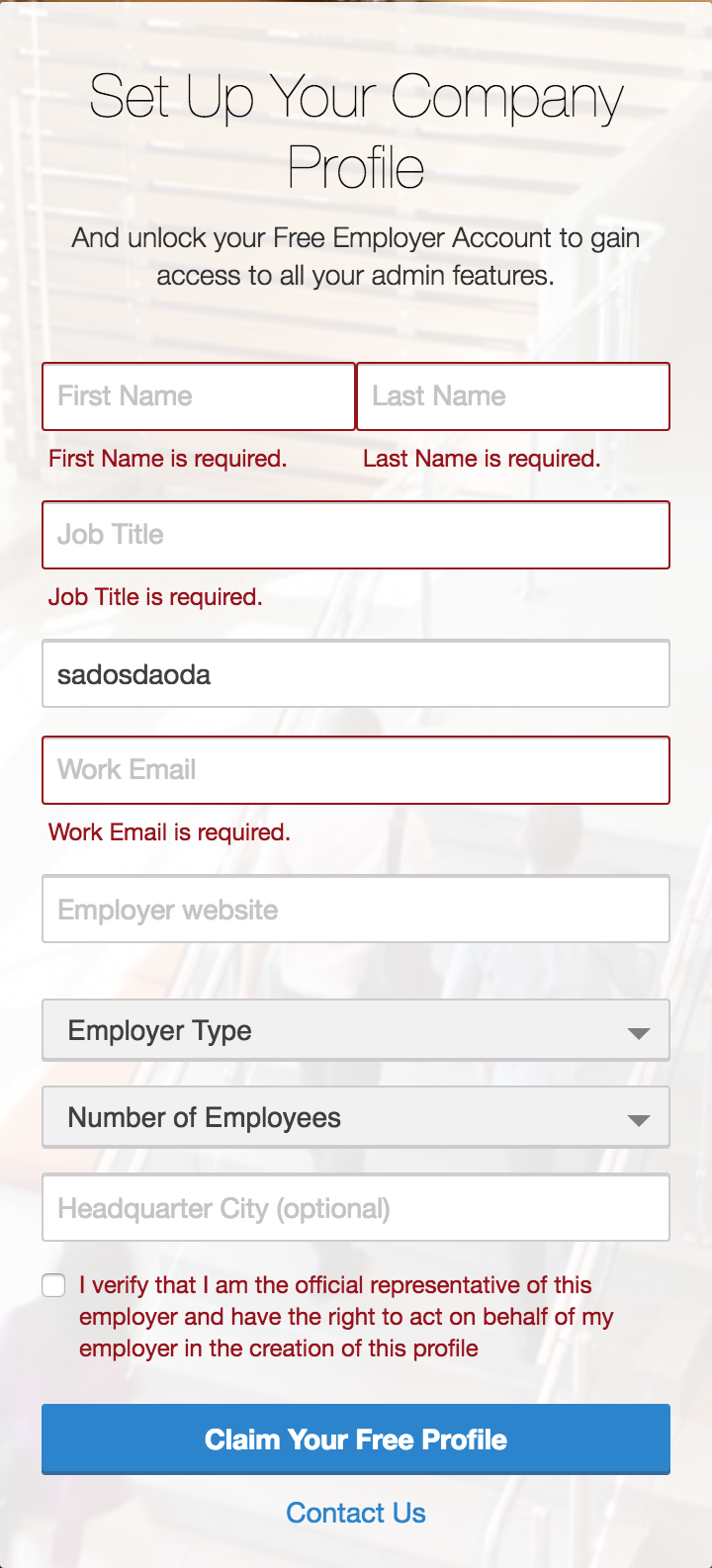
Task: Select the Job Title input box
Action: click(x=356, y=535)
